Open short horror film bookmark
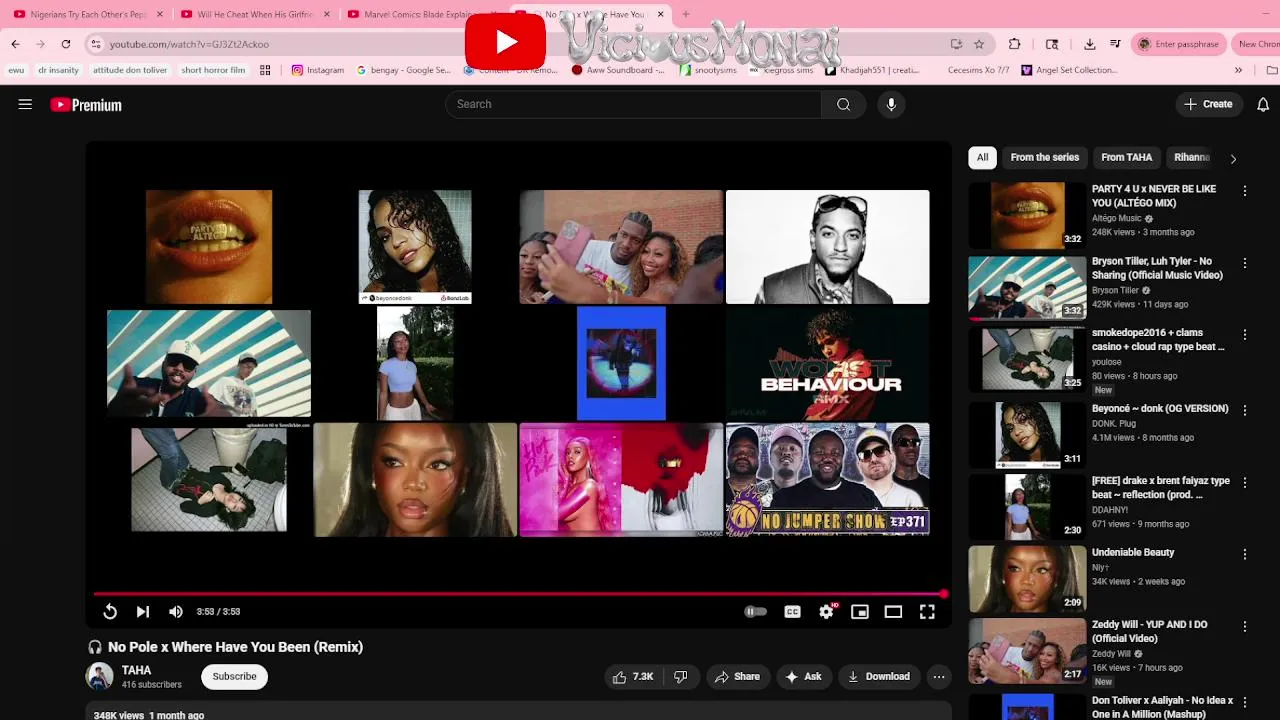This screenshot has width=1280, height=720. coord(213,70)
